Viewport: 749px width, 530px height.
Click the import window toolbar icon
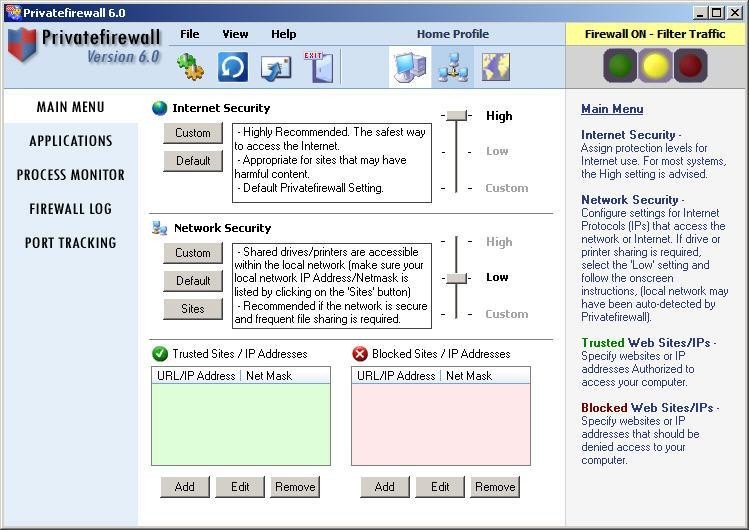point(276,67)
